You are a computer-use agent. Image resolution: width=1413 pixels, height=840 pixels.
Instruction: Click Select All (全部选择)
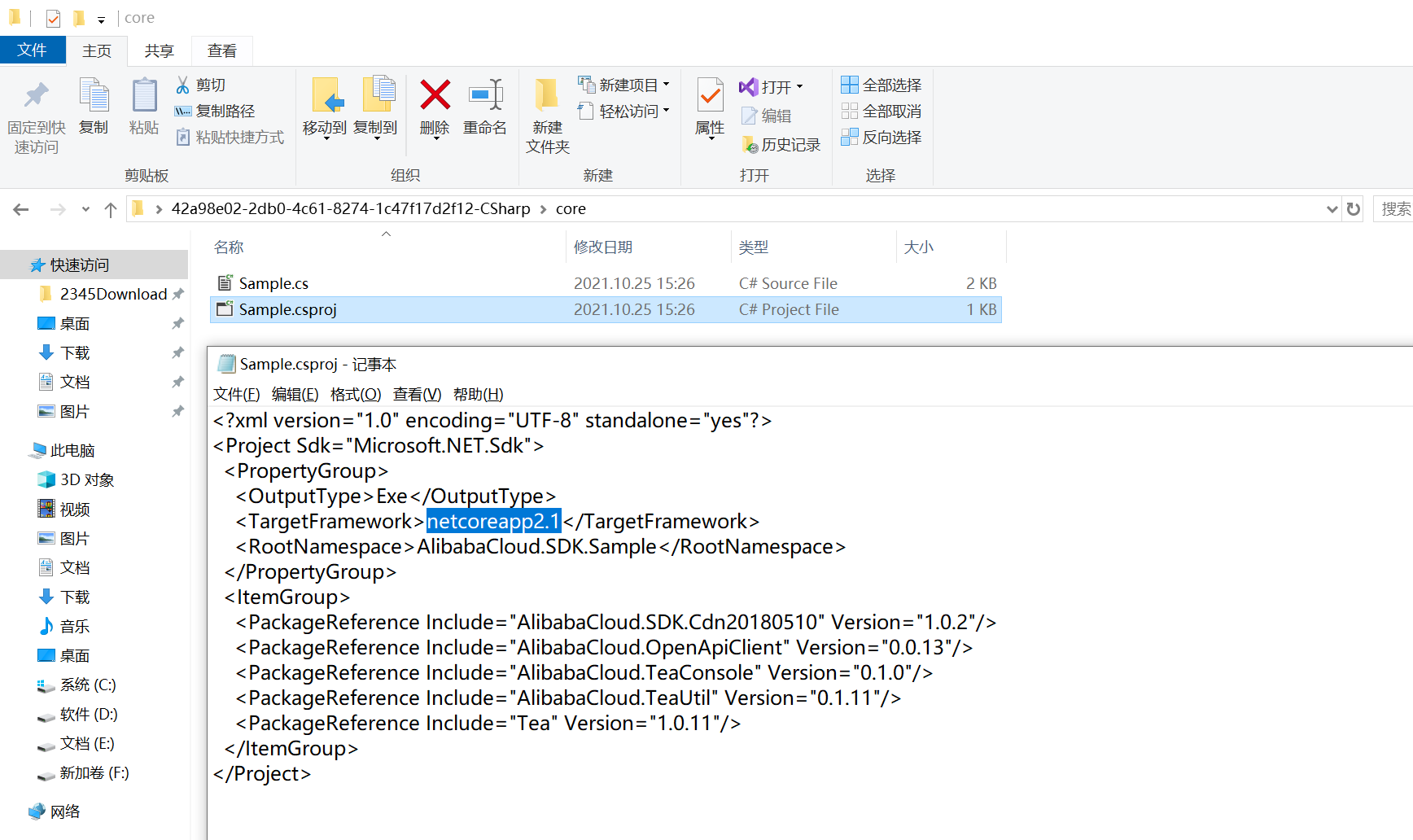pos(881,85)
